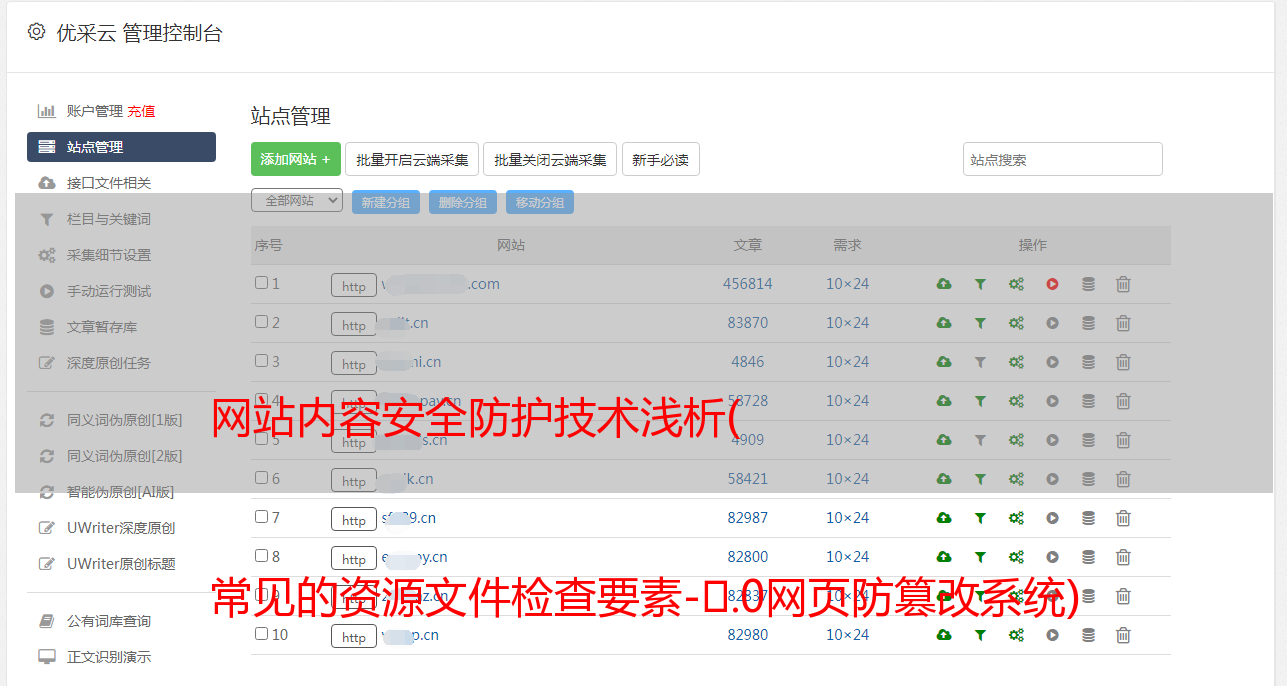This screenshot has width=1287, height=686.
Task: Tick the checkbox for row 3
Action: [x=261, y=361]
